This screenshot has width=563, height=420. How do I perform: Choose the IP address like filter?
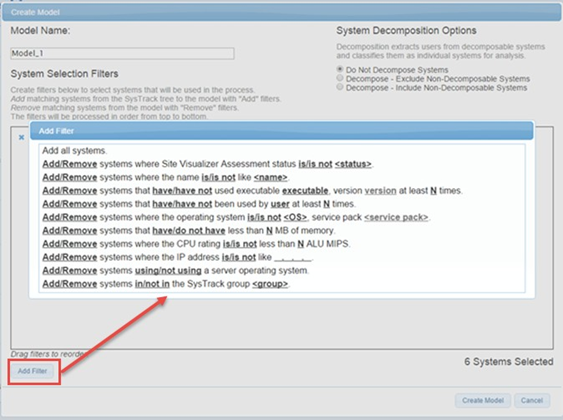click(178, 257)
